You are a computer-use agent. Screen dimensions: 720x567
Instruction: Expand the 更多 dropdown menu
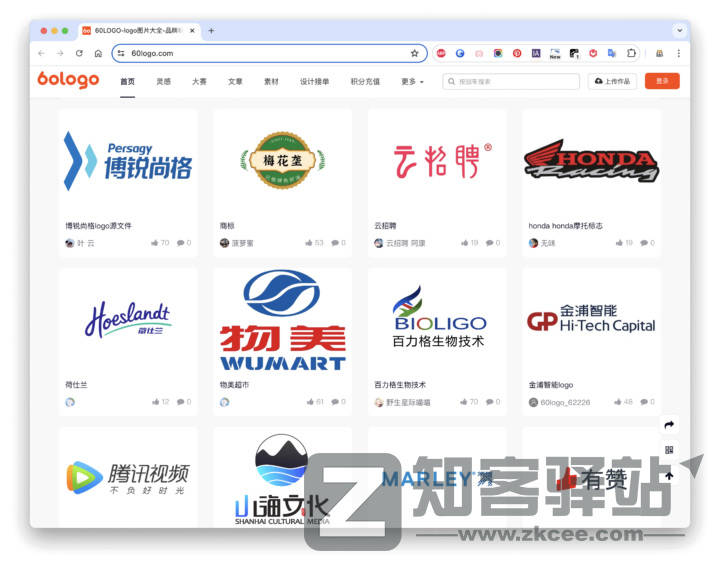coord(412,82)
